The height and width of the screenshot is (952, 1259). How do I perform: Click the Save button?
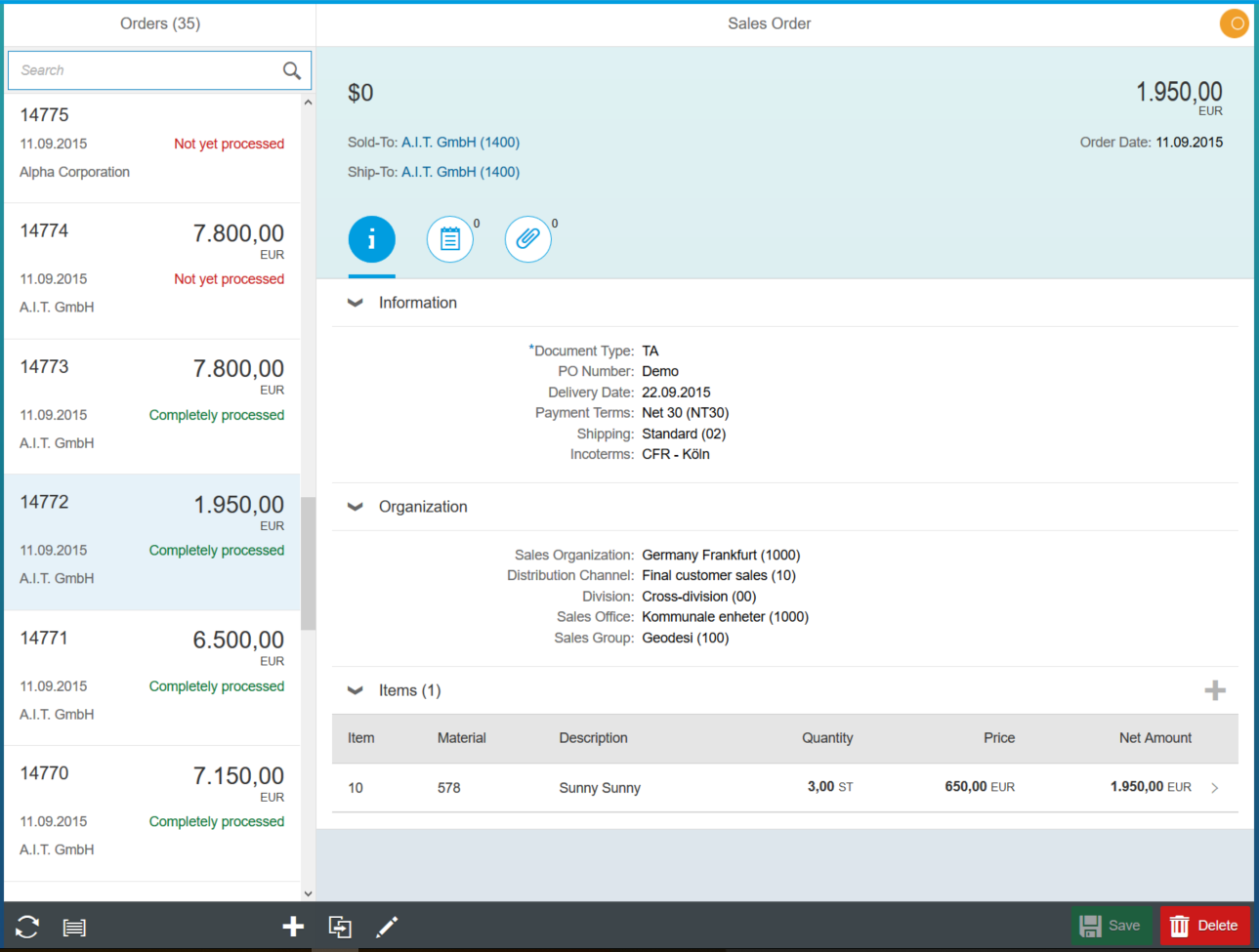point(1111,926)
